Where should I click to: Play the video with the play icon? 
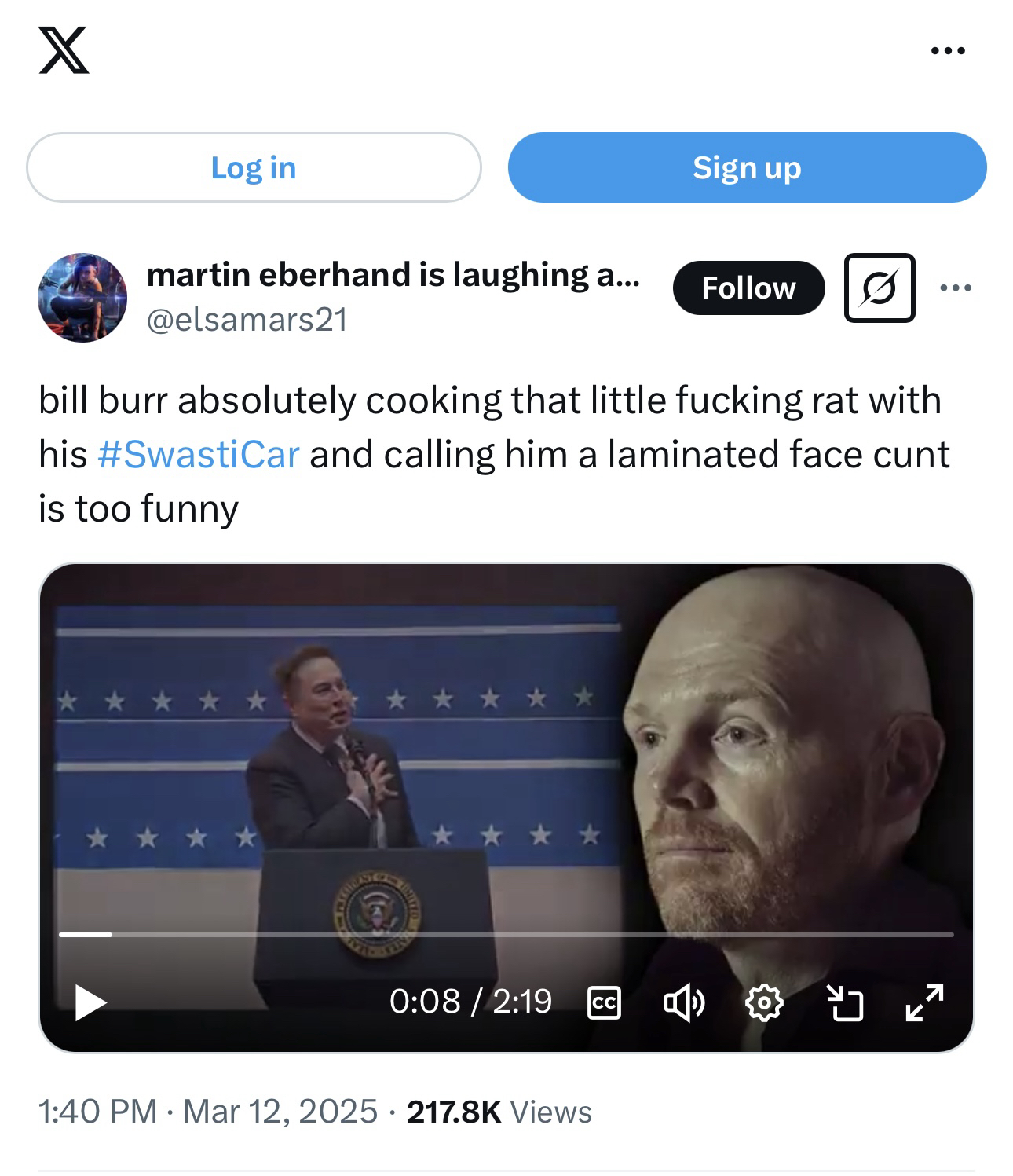(x=90, y=1002)
